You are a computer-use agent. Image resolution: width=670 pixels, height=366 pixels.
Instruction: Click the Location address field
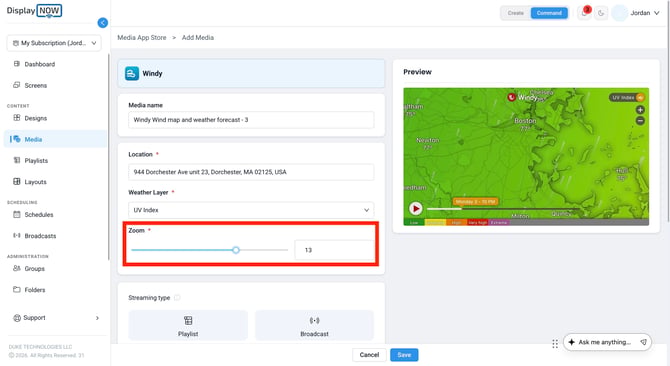click(251, 172)
